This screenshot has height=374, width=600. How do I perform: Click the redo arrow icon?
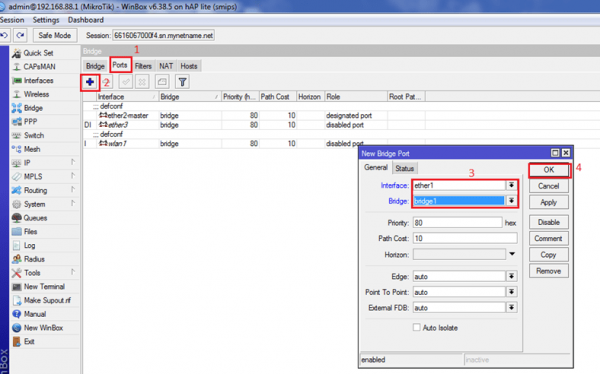[21, 35]
